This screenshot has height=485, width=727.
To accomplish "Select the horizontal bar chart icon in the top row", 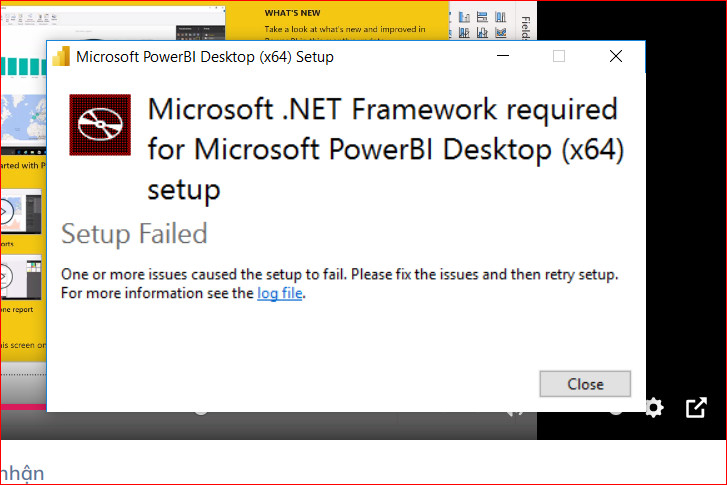I will coord(482,17).
